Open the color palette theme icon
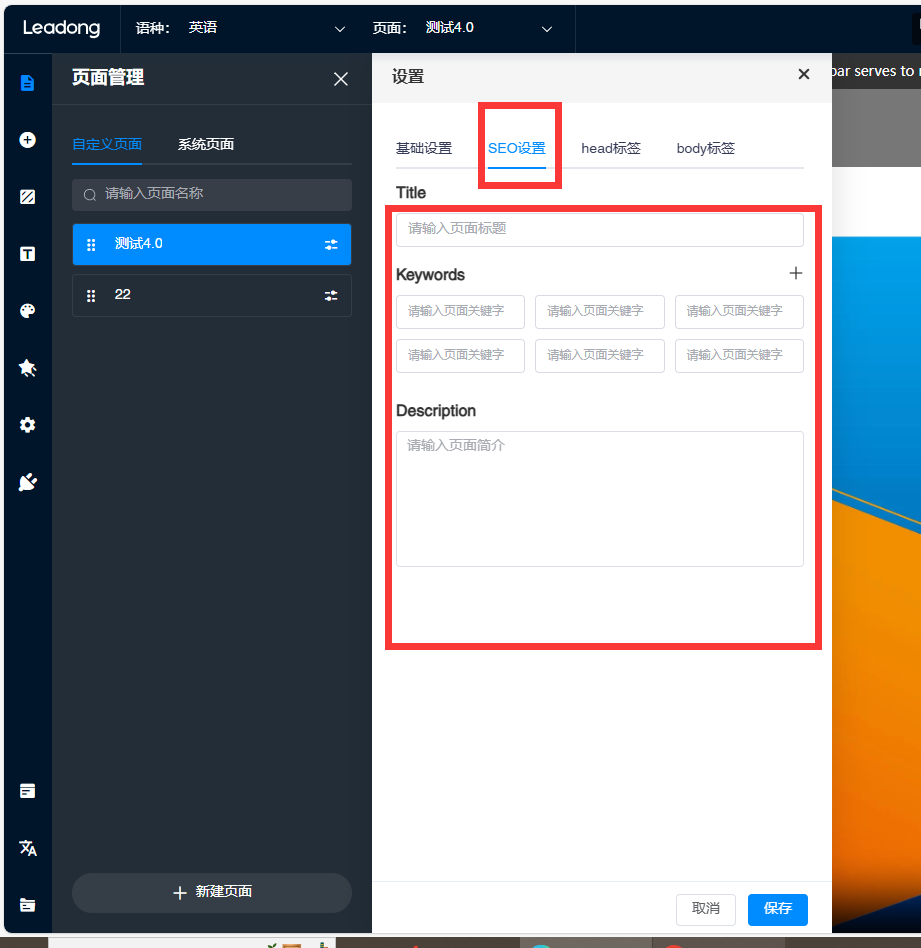Screen dimensions: 921x948 [27, 311]
